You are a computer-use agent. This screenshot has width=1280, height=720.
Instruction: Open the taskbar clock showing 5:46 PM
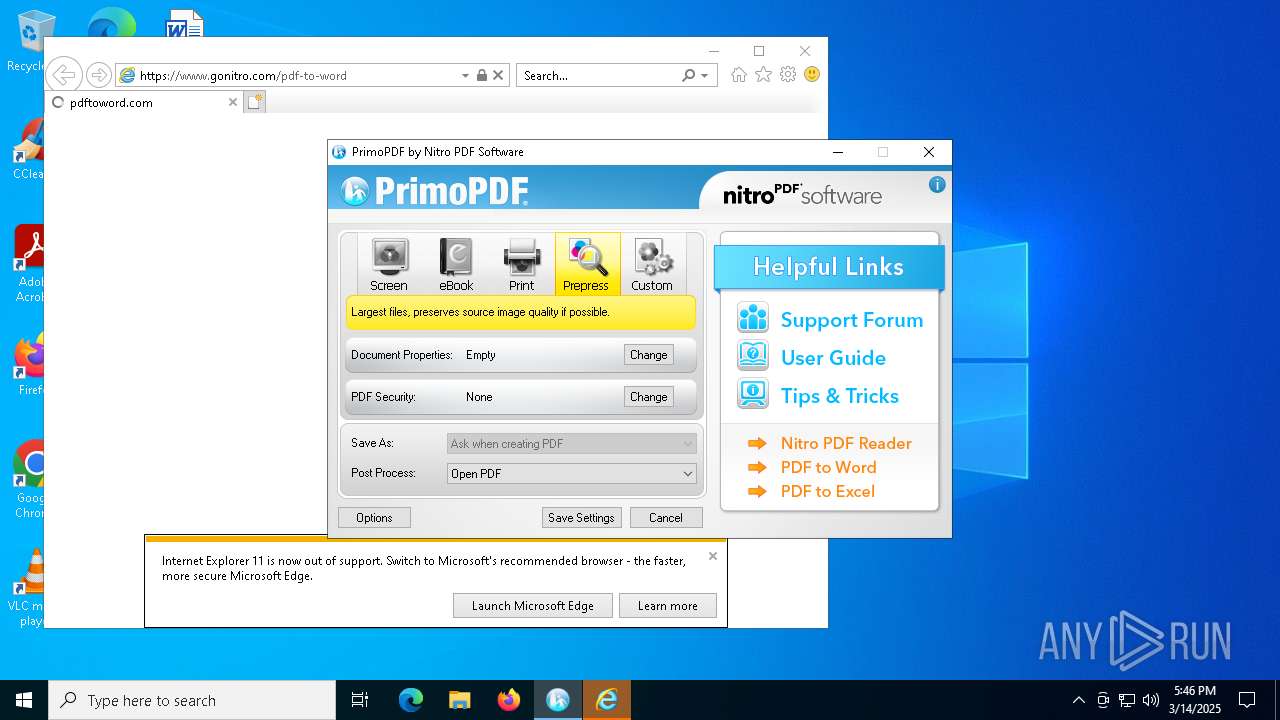coord(1195,700)
